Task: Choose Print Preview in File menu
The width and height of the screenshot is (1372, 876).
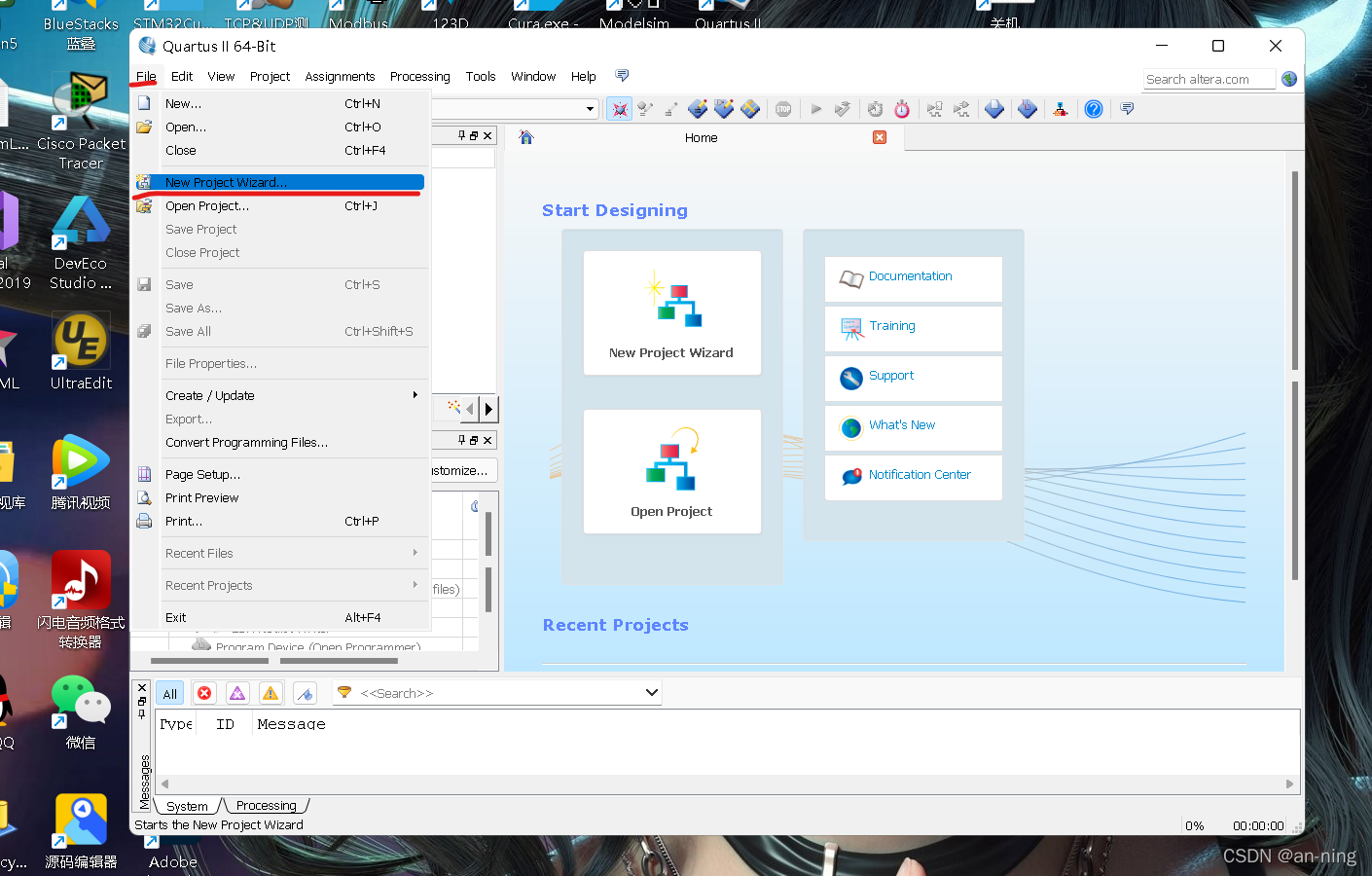Action: pyautogui.click(x=279, y=497)
